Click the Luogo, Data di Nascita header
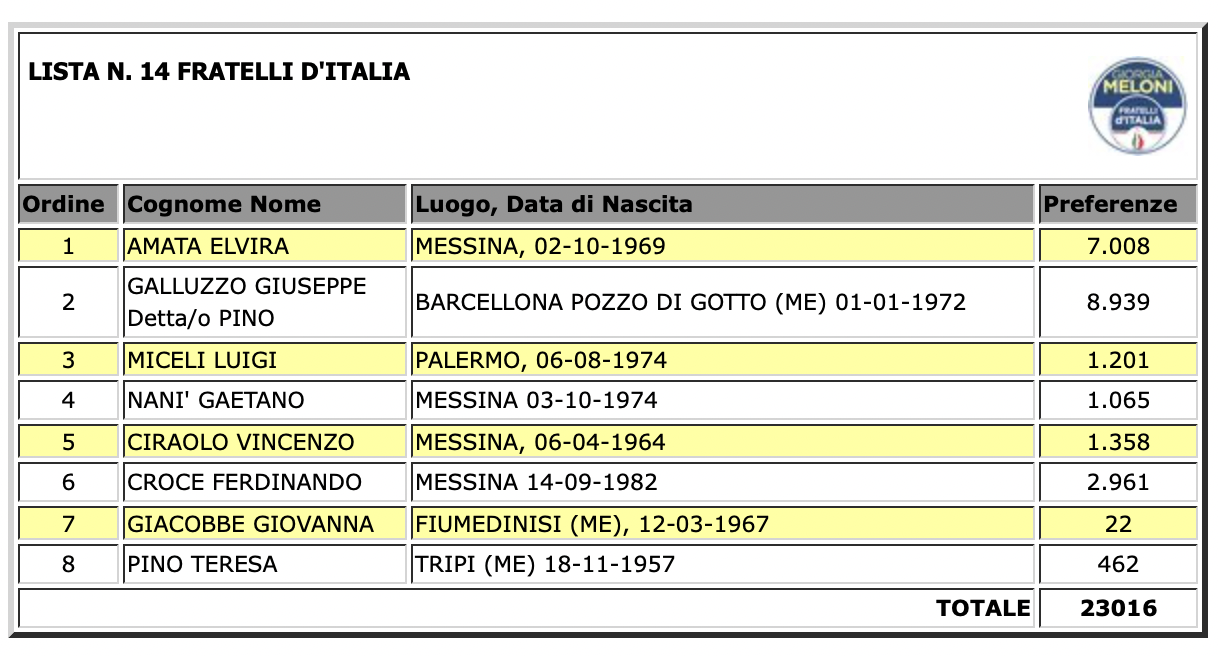1218x656 pixels. [x=722, y=204]
